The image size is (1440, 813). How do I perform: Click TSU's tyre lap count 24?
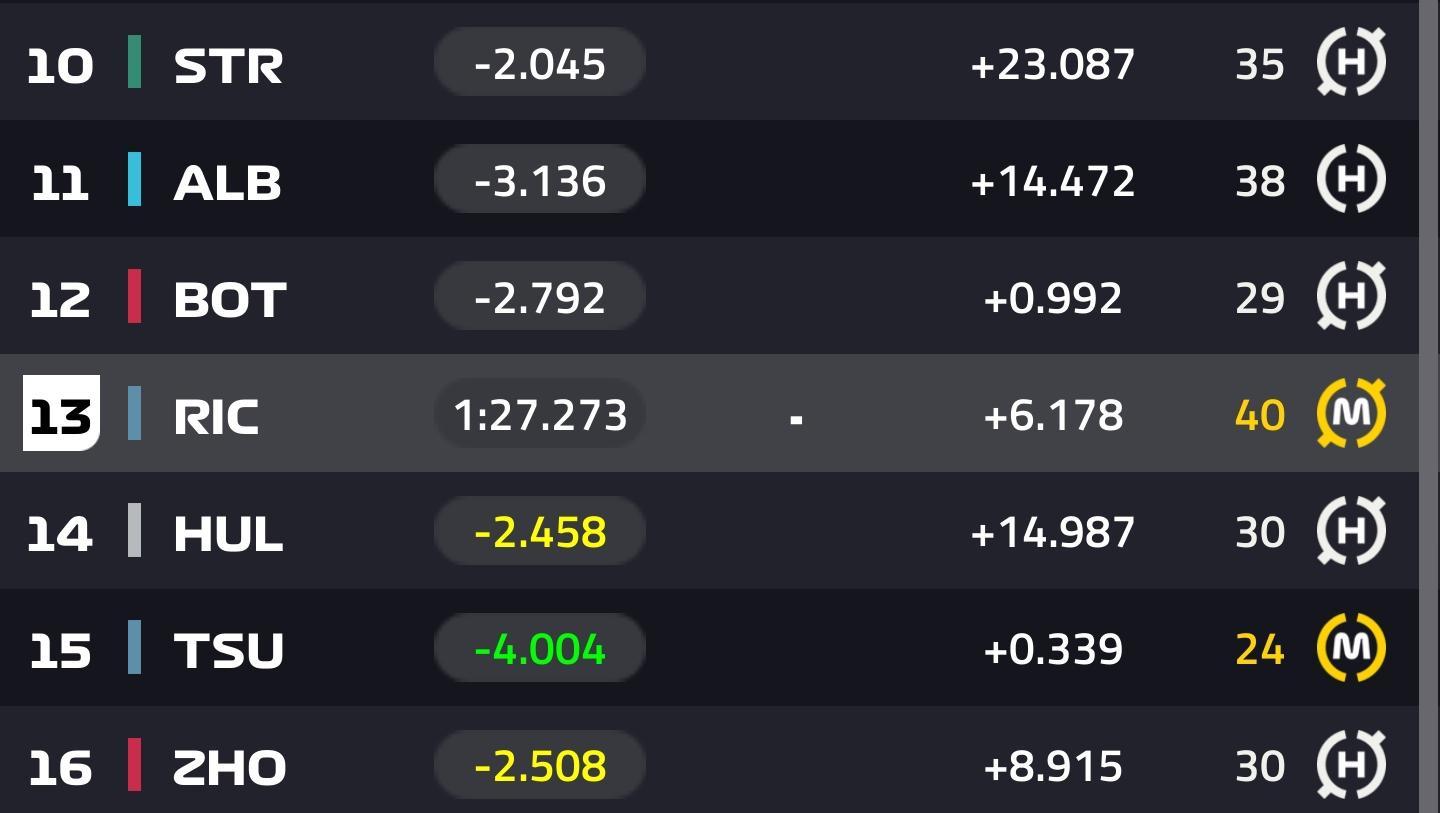[1260, 649]
